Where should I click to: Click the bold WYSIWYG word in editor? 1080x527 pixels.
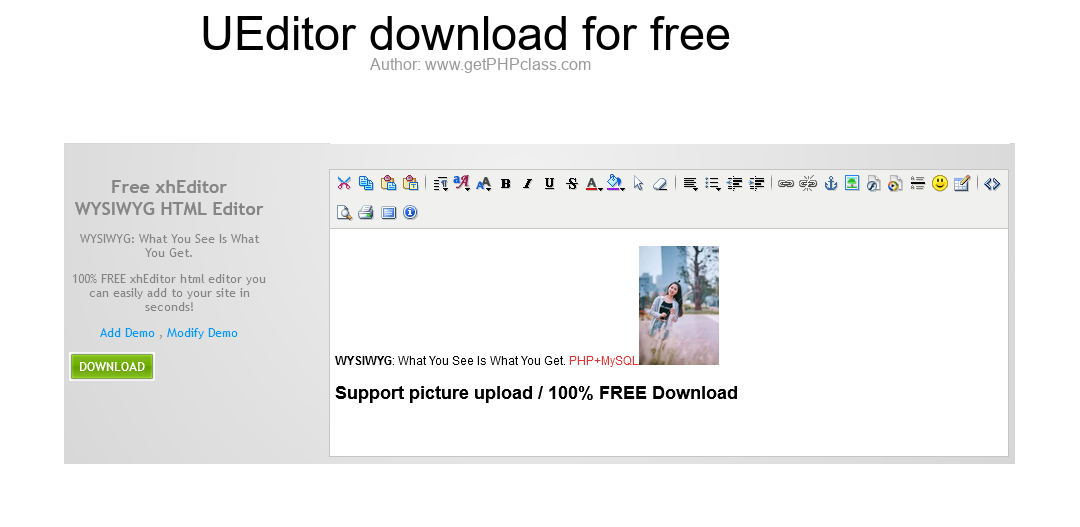[363, 360]
